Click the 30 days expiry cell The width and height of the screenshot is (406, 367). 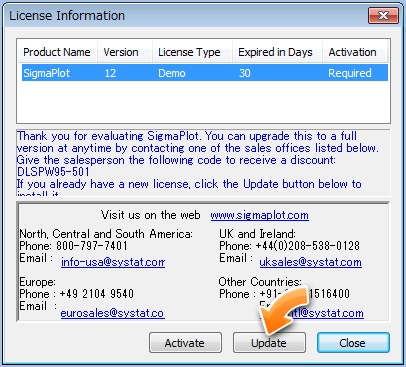point(245,73)
